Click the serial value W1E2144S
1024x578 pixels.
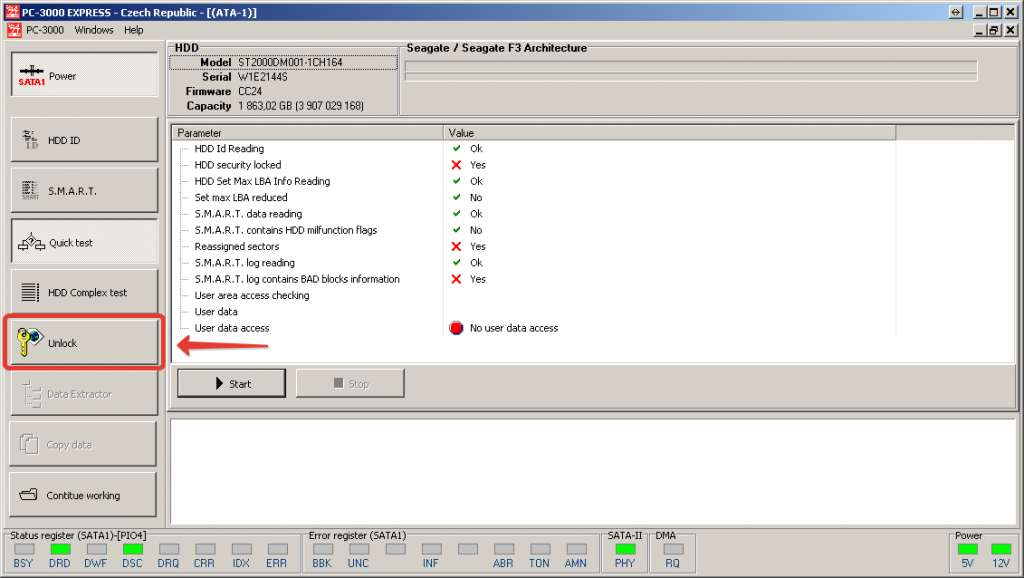pos(263,76)
